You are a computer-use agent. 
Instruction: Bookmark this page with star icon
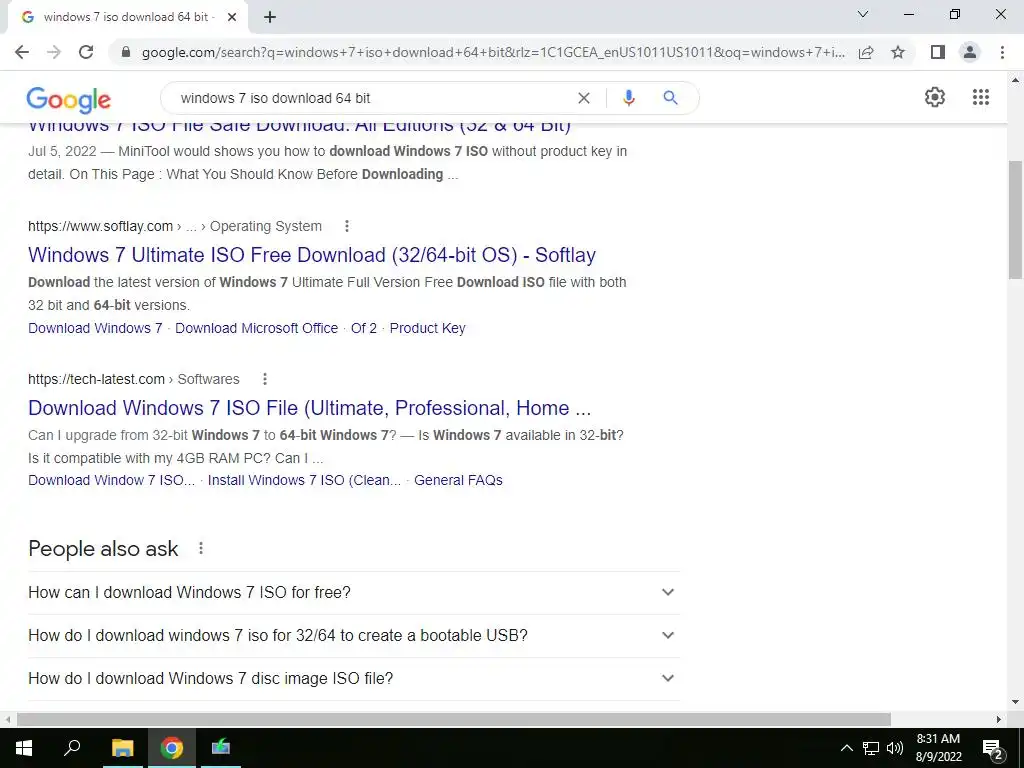point(898,52)
